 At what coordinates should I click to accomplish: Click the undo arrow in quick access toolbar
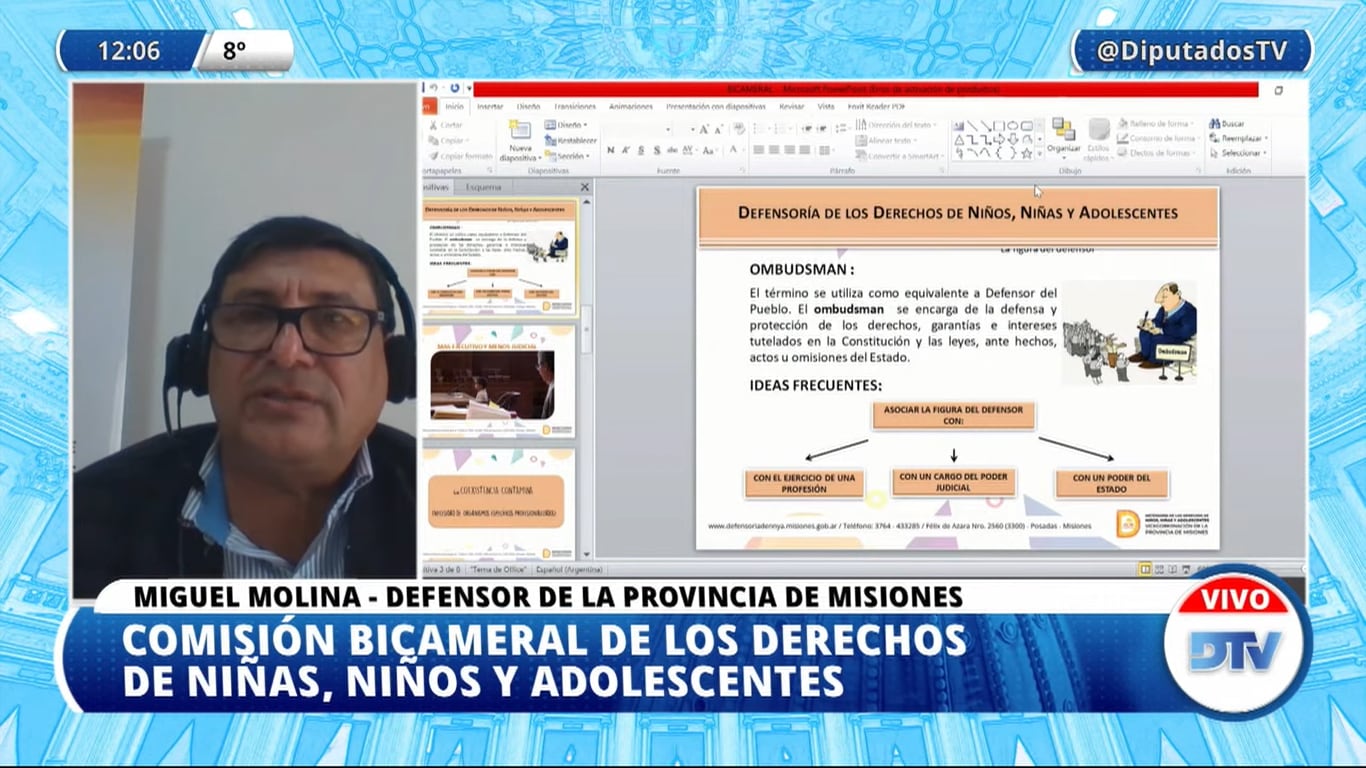(x=435, y=88)
